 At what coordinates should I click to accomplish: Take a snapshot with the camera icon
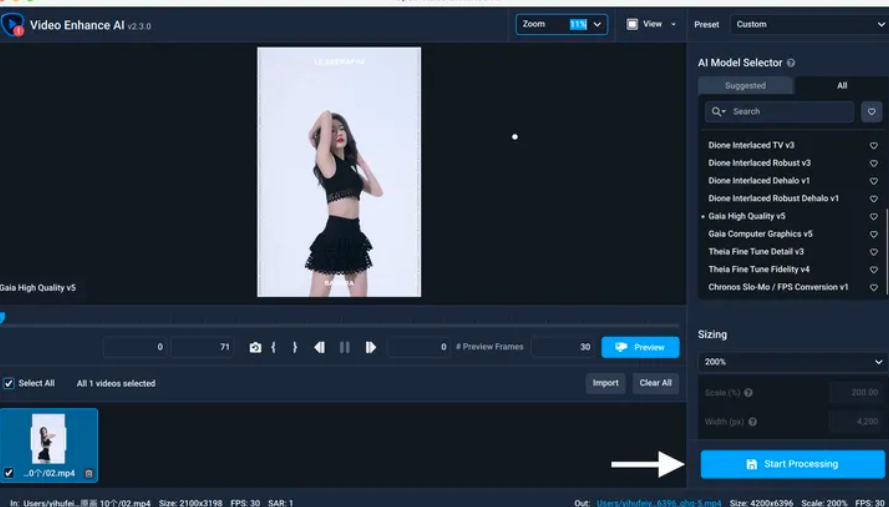point(255,347)
